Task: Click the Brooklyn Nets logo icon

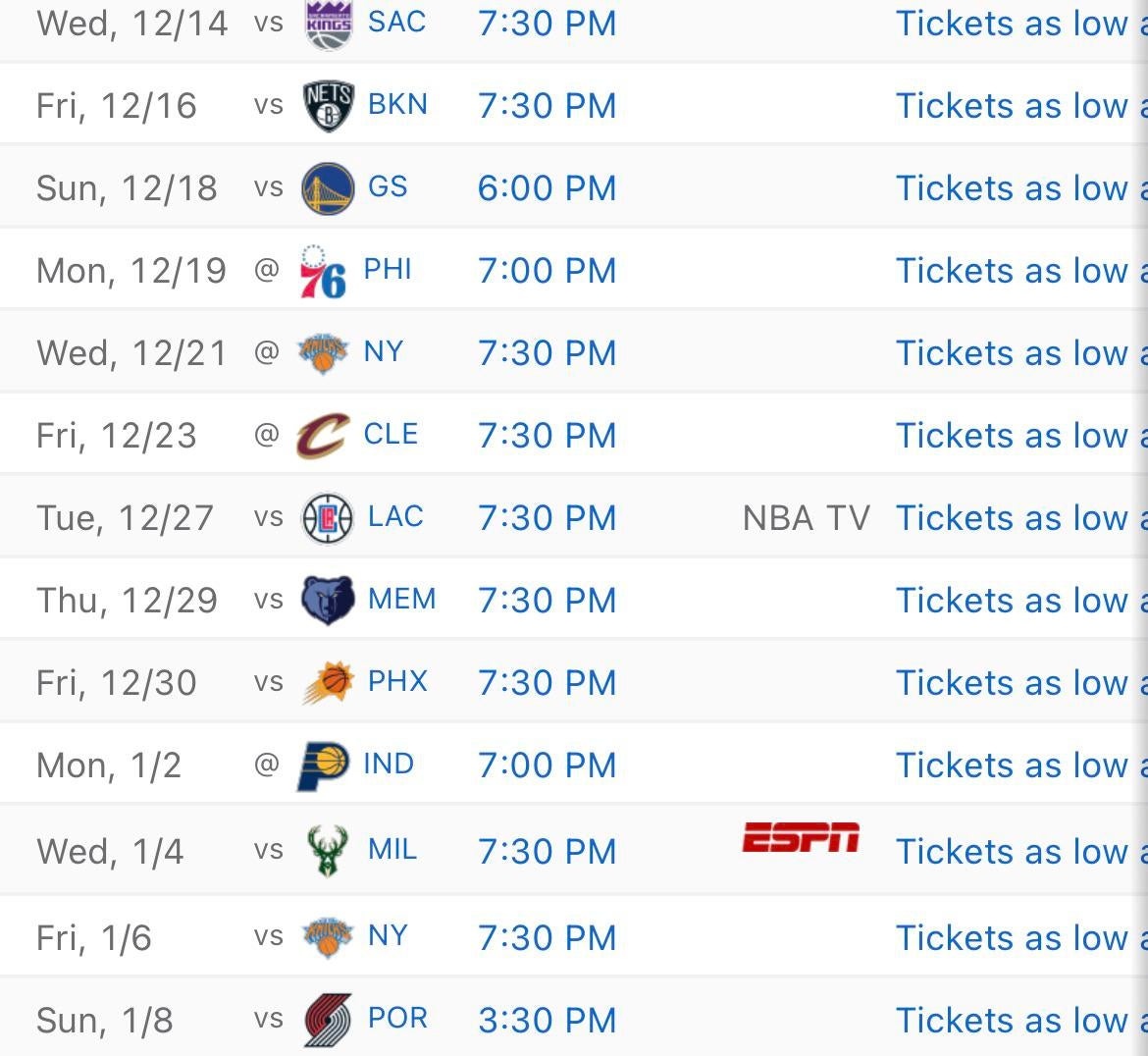Action: point(328,106)
